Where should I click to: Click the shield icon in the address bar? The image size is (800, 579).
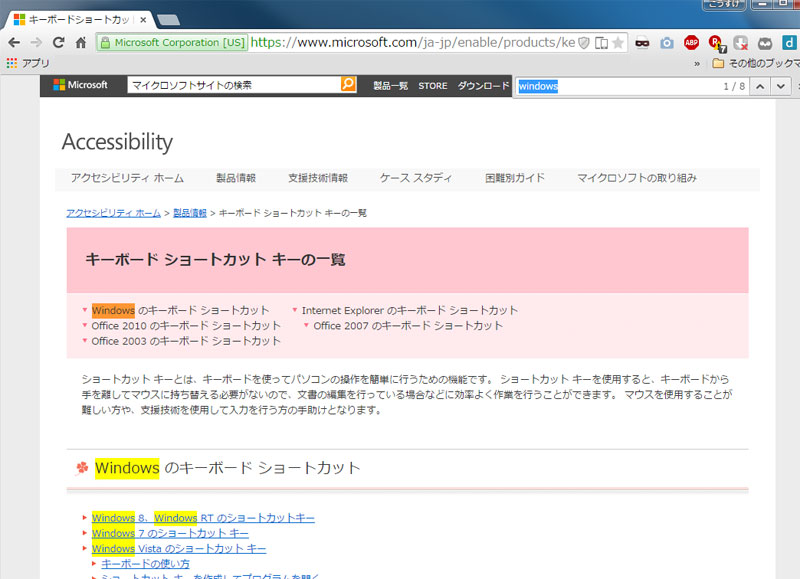[584, 42]
